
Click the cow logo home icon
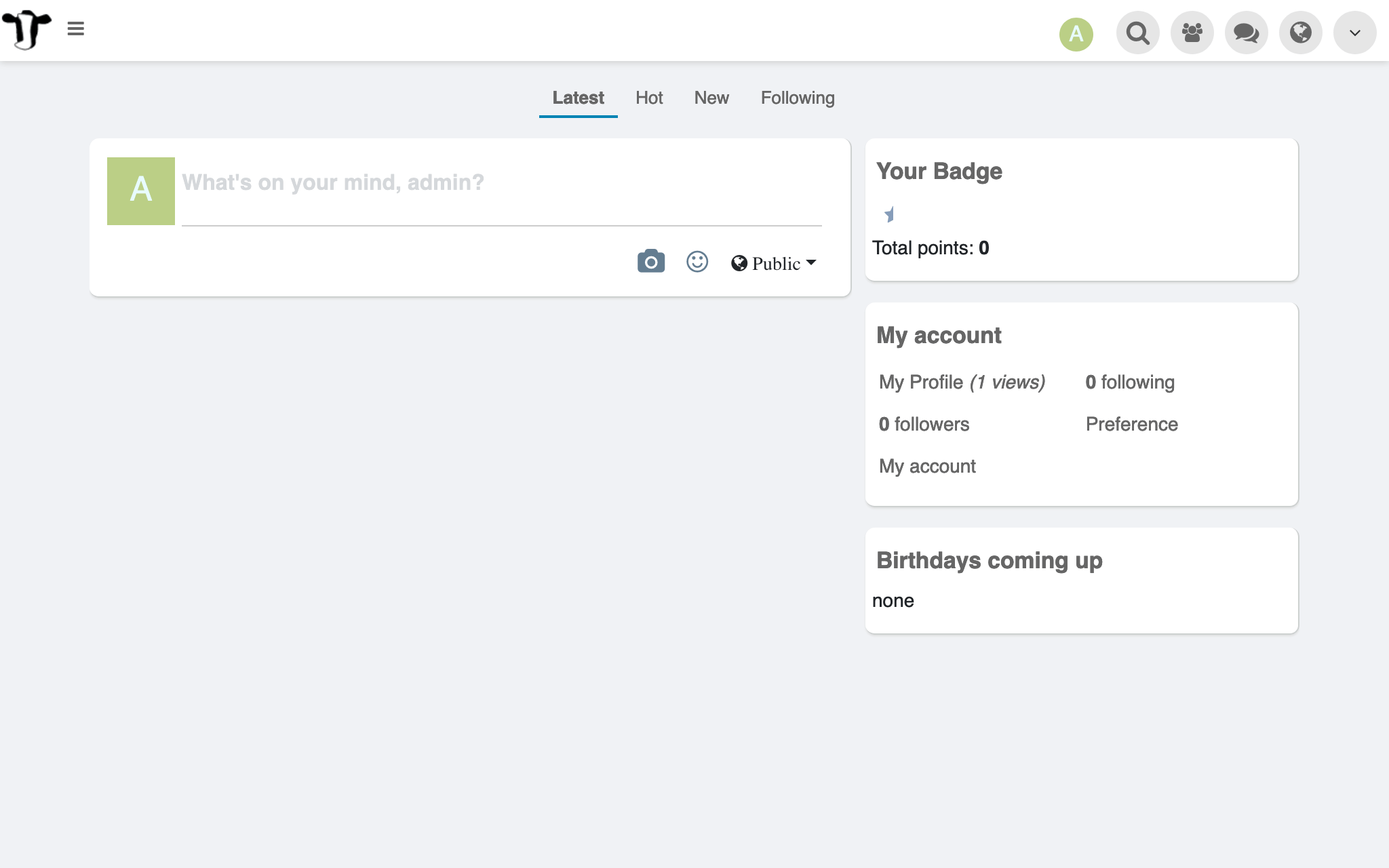(x=27, y=30)
